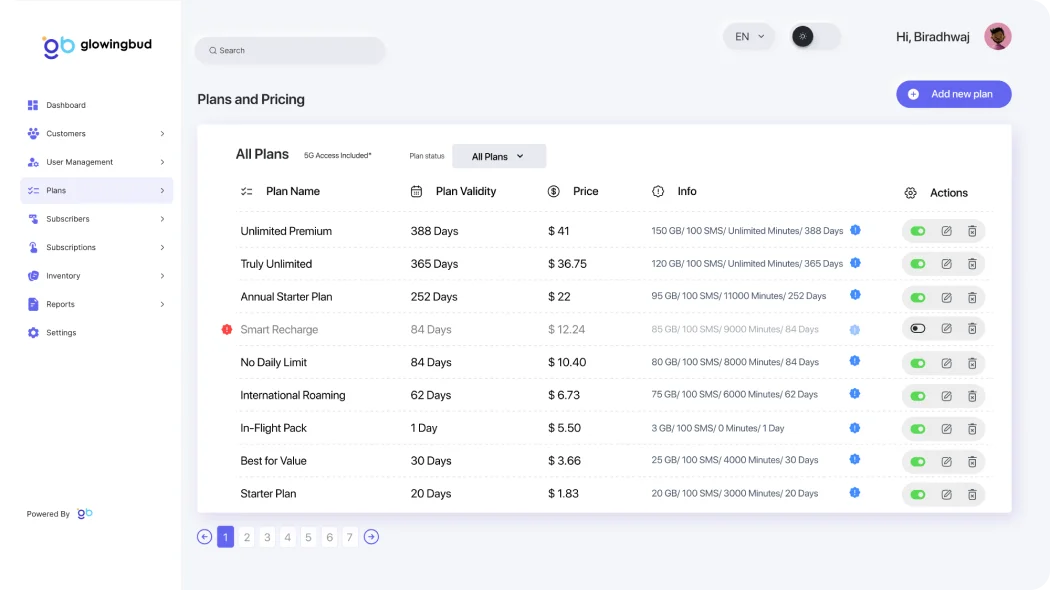The height and width of the screenshot is (590, 1050).
Task: Open edit icon for In-Flight Pack
Action: (x=946, y=428)
